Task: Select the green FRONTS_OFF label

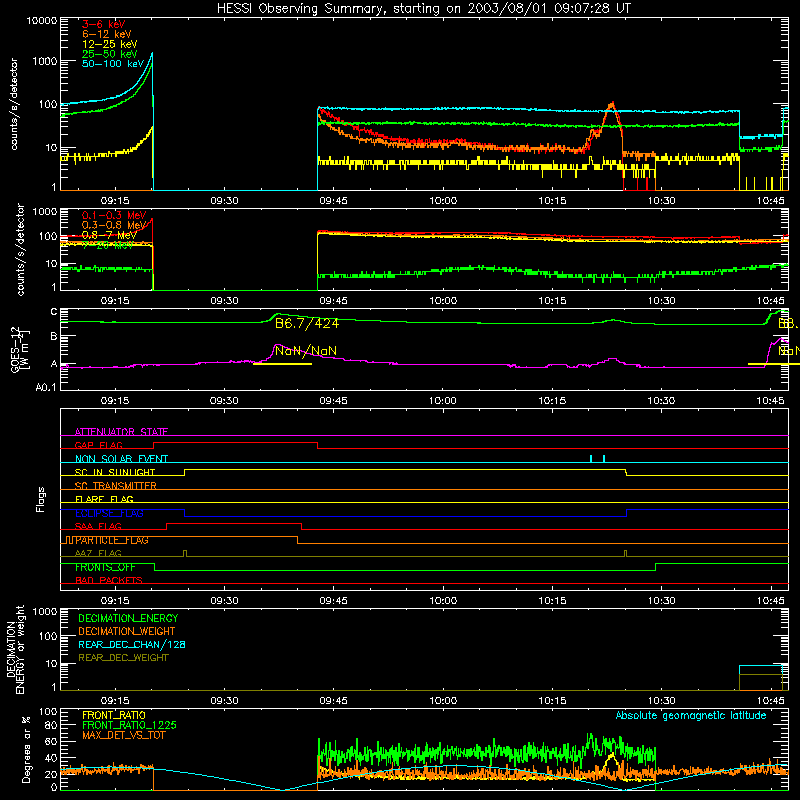Action: [x=105, y=567]
